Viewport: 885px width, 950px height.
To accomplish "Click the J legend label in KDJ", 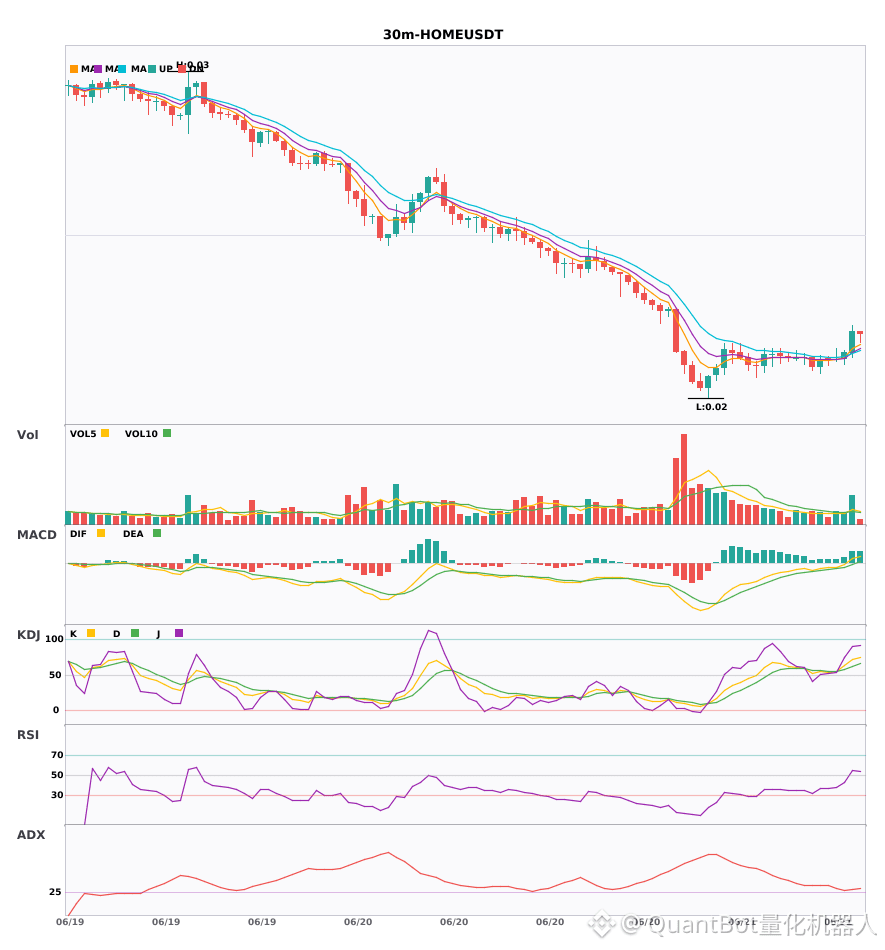I will pos(159,634).
